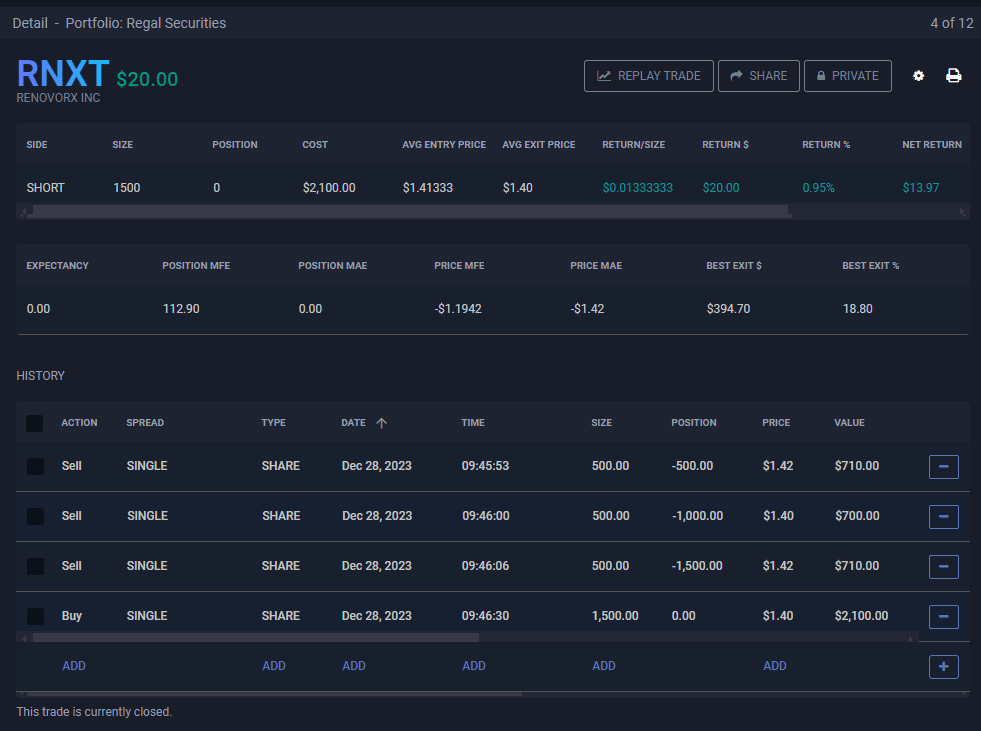Click ADD under the Action column
981x731 pixels.
point(74,666)
